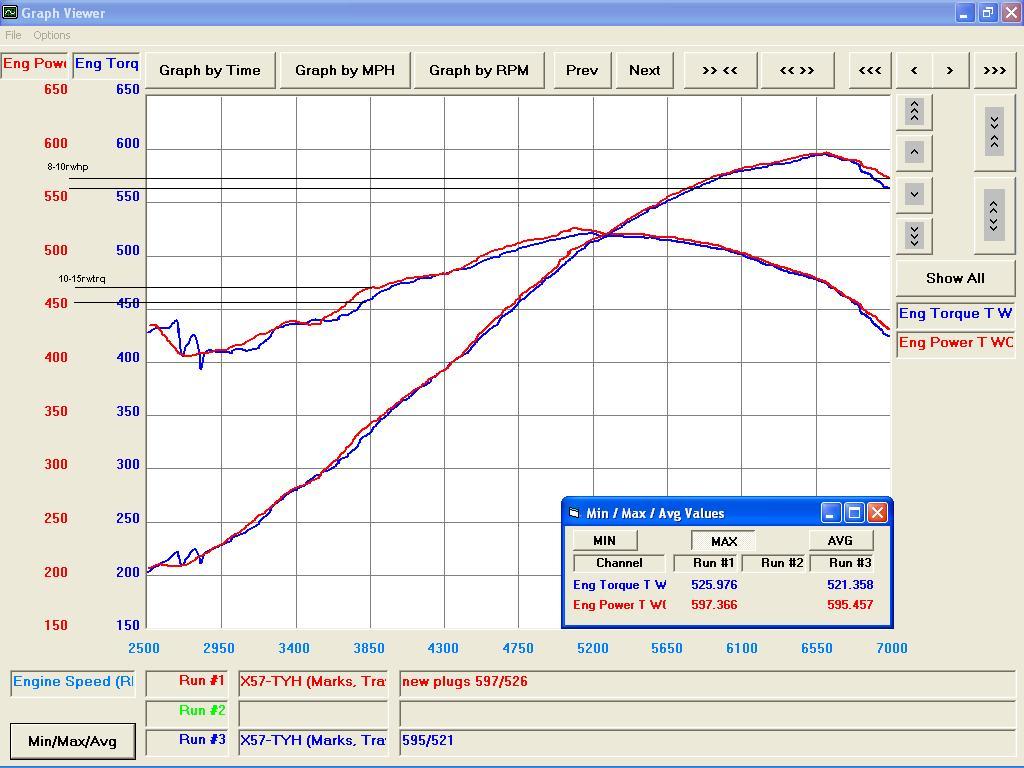
Task: Click the zoom in '>> <<' button
Action: click(x=720, y=71)
